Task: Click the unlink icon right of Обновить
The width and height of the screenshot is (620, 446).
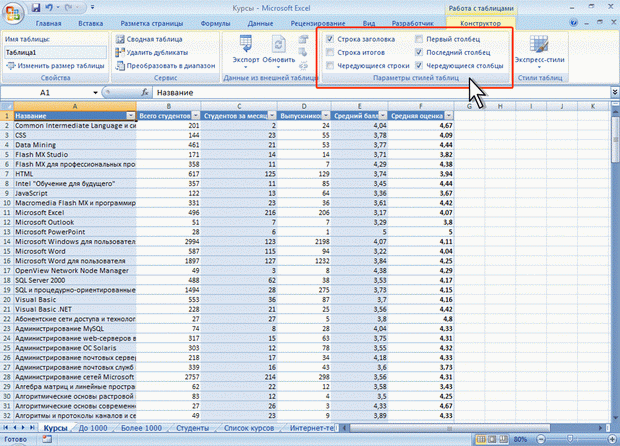Action: (x=303, y=66)
